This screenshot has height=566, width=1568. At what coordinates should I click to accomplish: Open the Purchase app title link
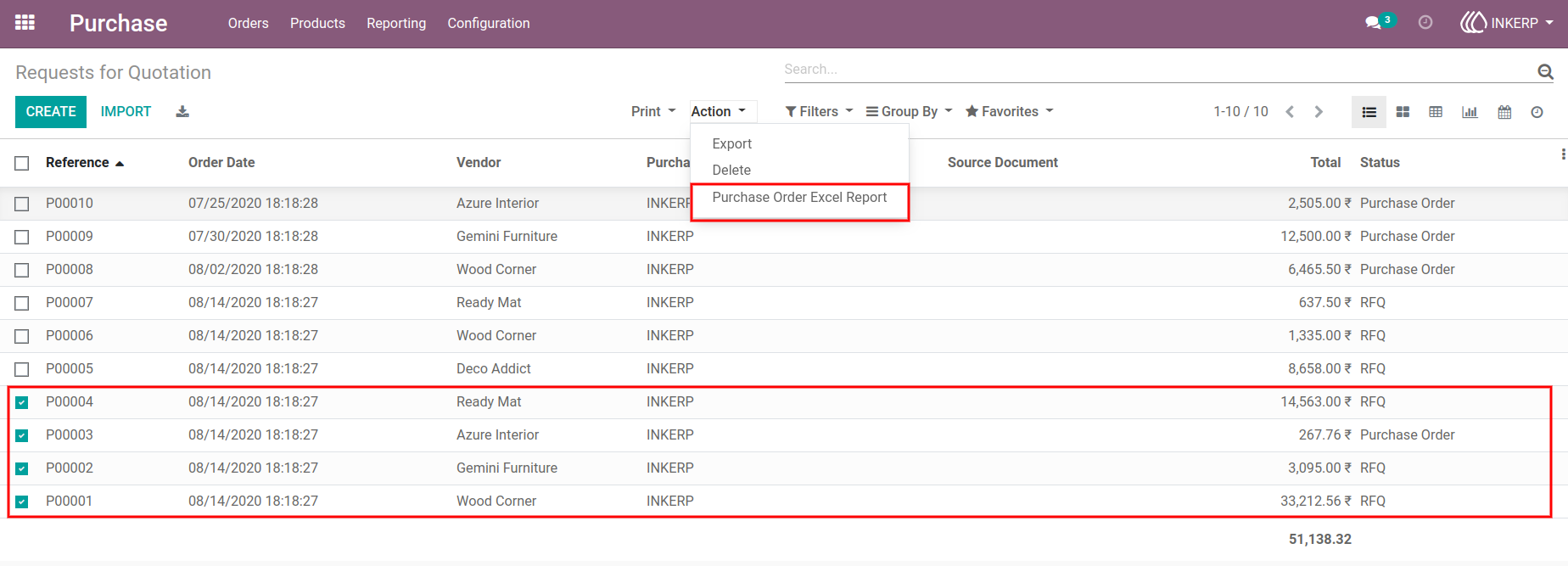pos(119,23)
